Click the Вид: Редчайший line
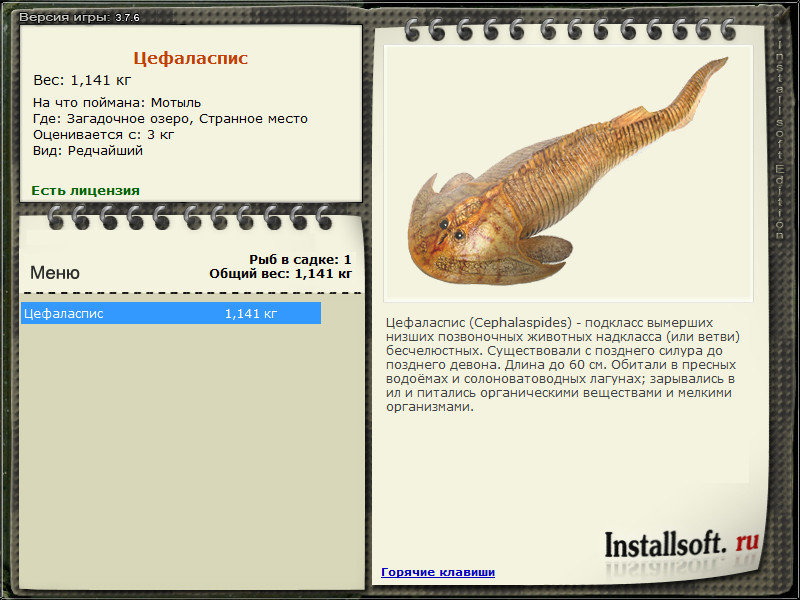The width and height of the screenshot is (800, 600). 88,151
